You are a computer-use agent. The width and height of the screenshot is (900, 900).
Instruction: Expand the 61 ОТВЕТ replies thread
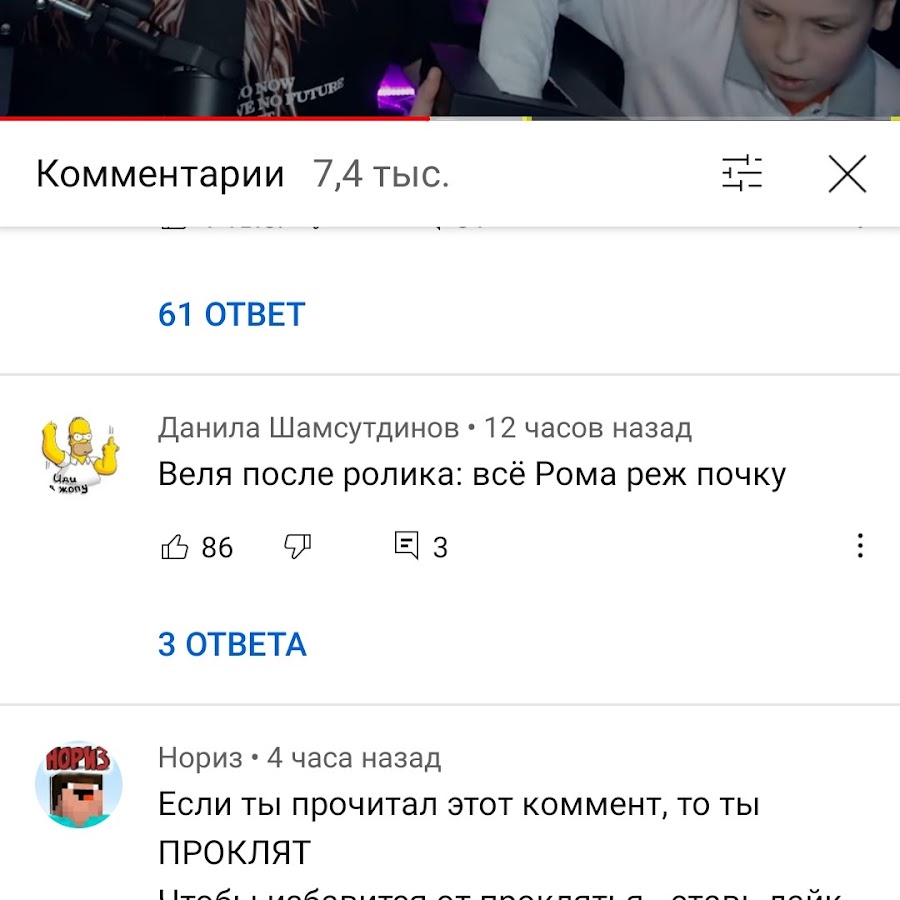coord(231,314)
